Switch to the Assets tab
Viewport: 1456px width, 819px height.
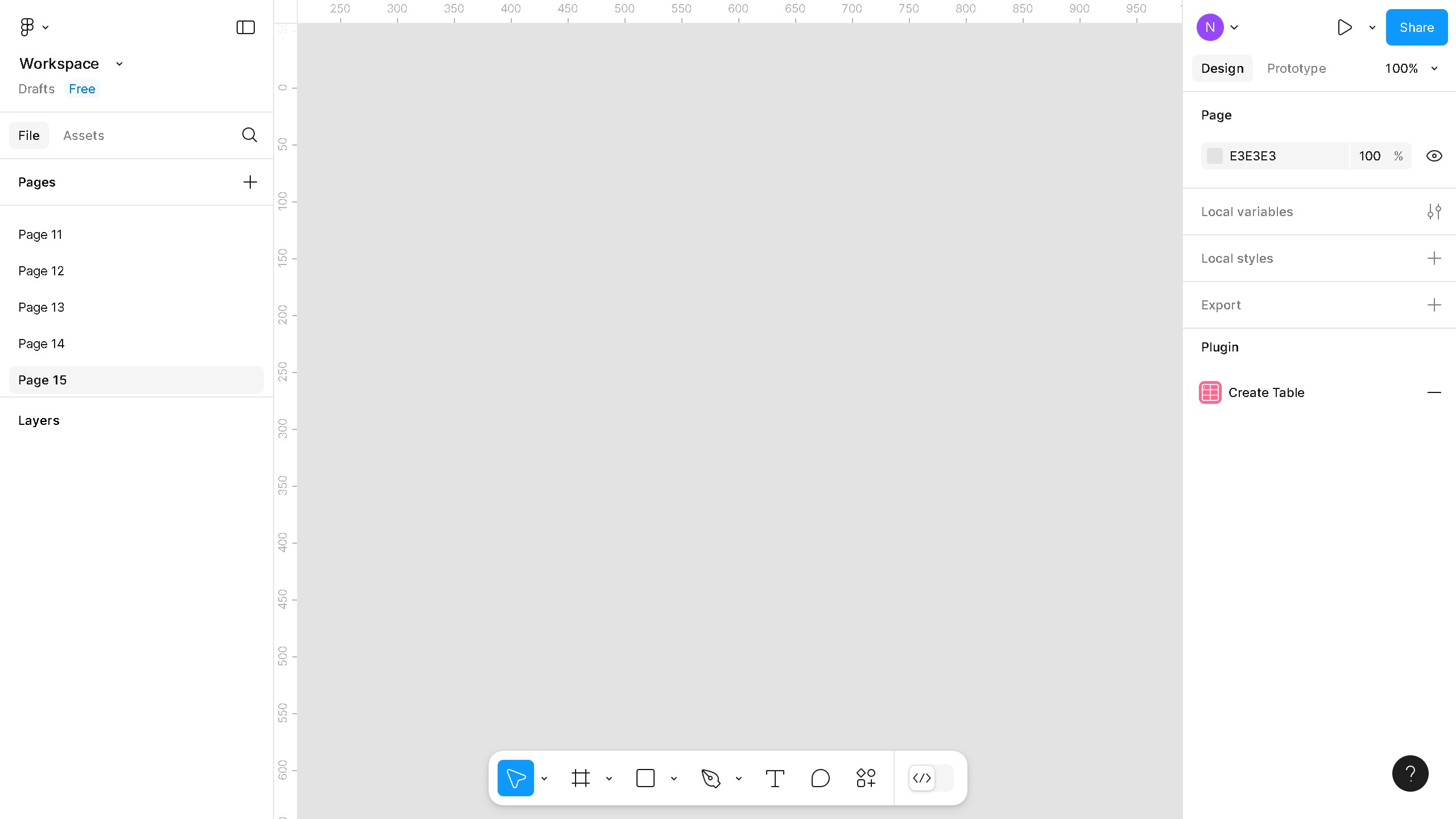pos(84,135)
